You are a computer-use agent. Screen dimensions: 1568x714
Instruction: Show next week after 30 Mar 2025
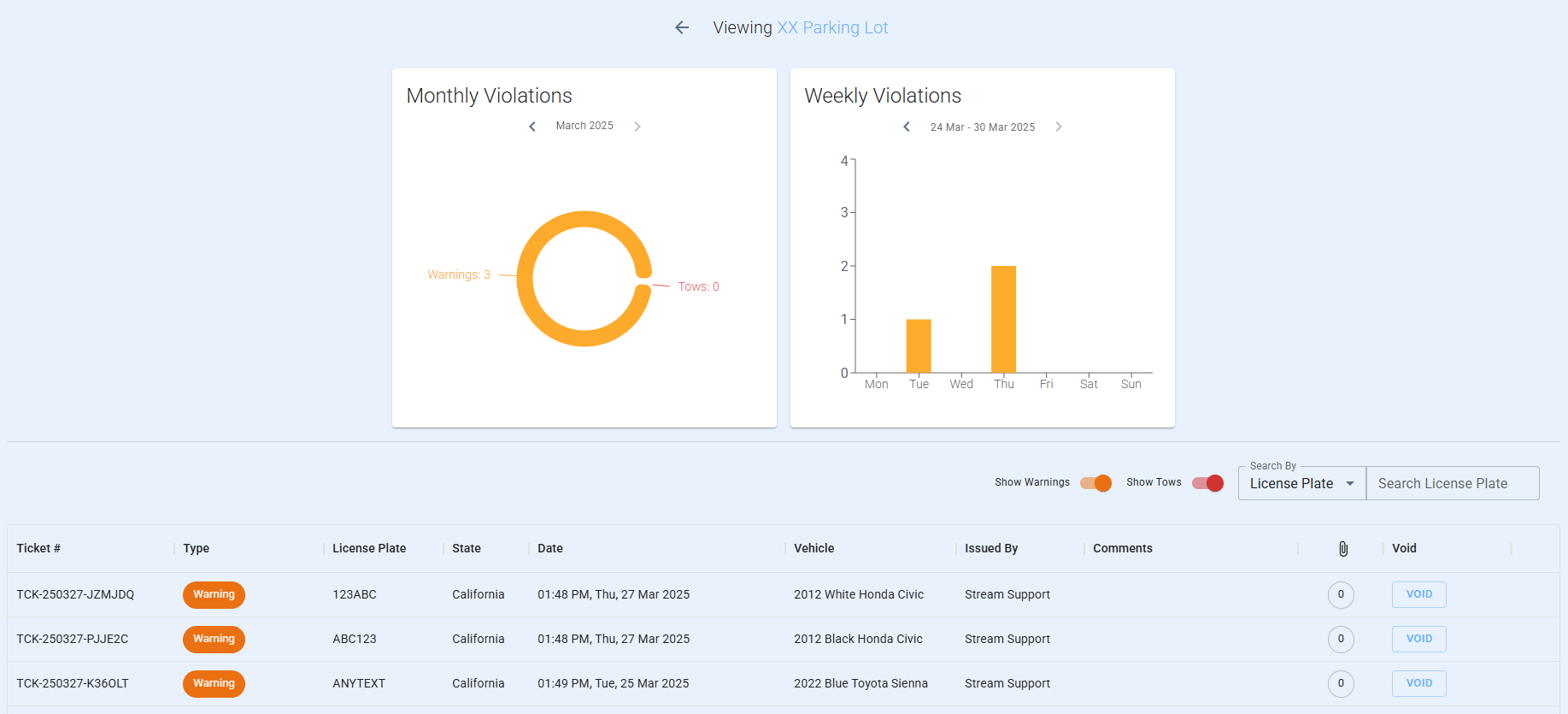tap(1059, 127)
